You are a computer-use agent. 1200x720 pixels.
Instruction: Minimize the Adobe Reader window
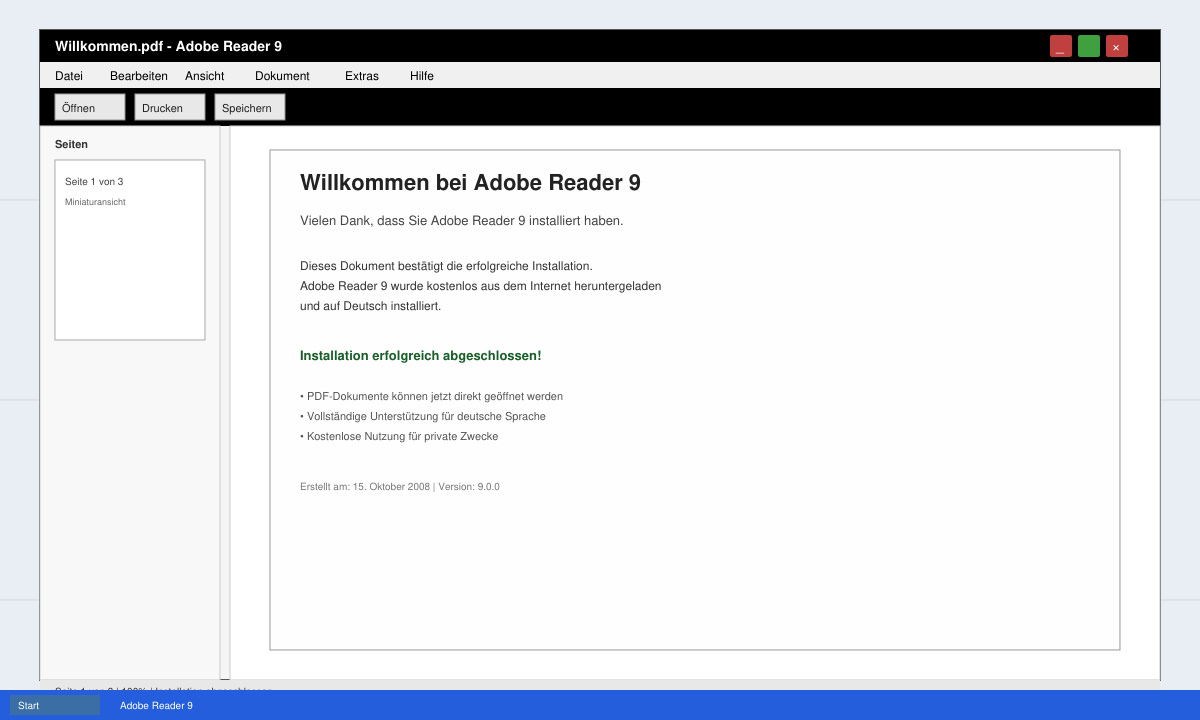(1061, 46)
